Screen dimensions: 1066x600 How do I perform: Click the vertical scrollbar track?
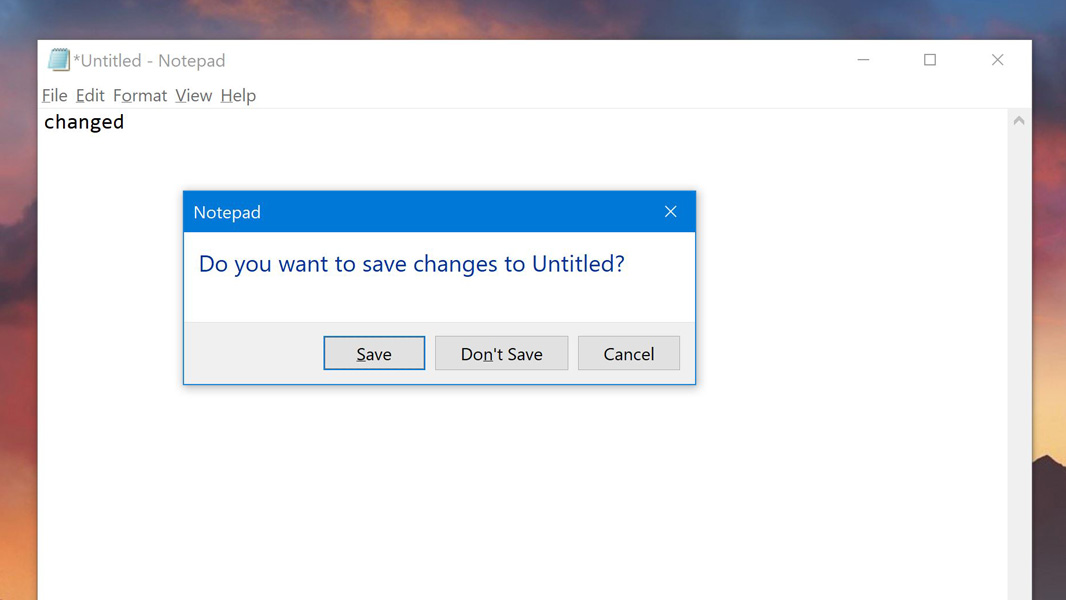coord(1019,350)
